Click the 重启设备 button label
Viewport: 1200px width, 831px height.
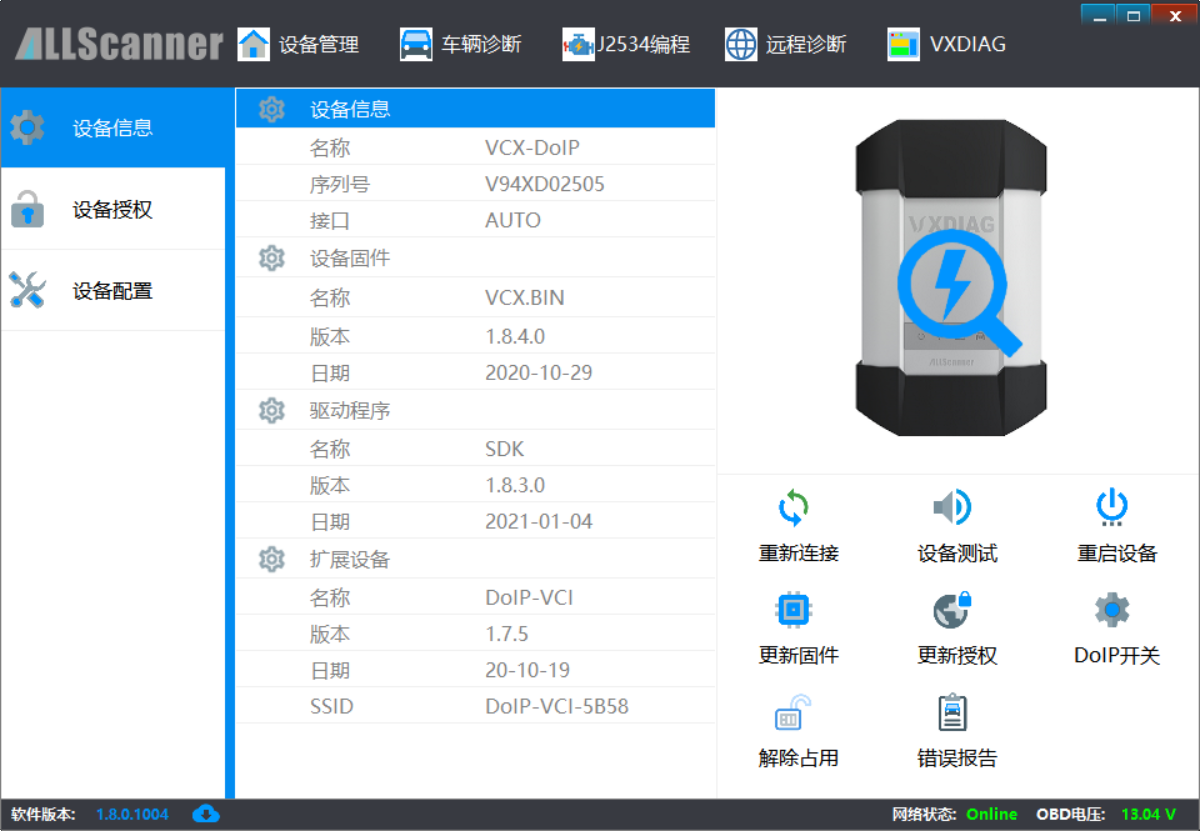(1117, 553)
